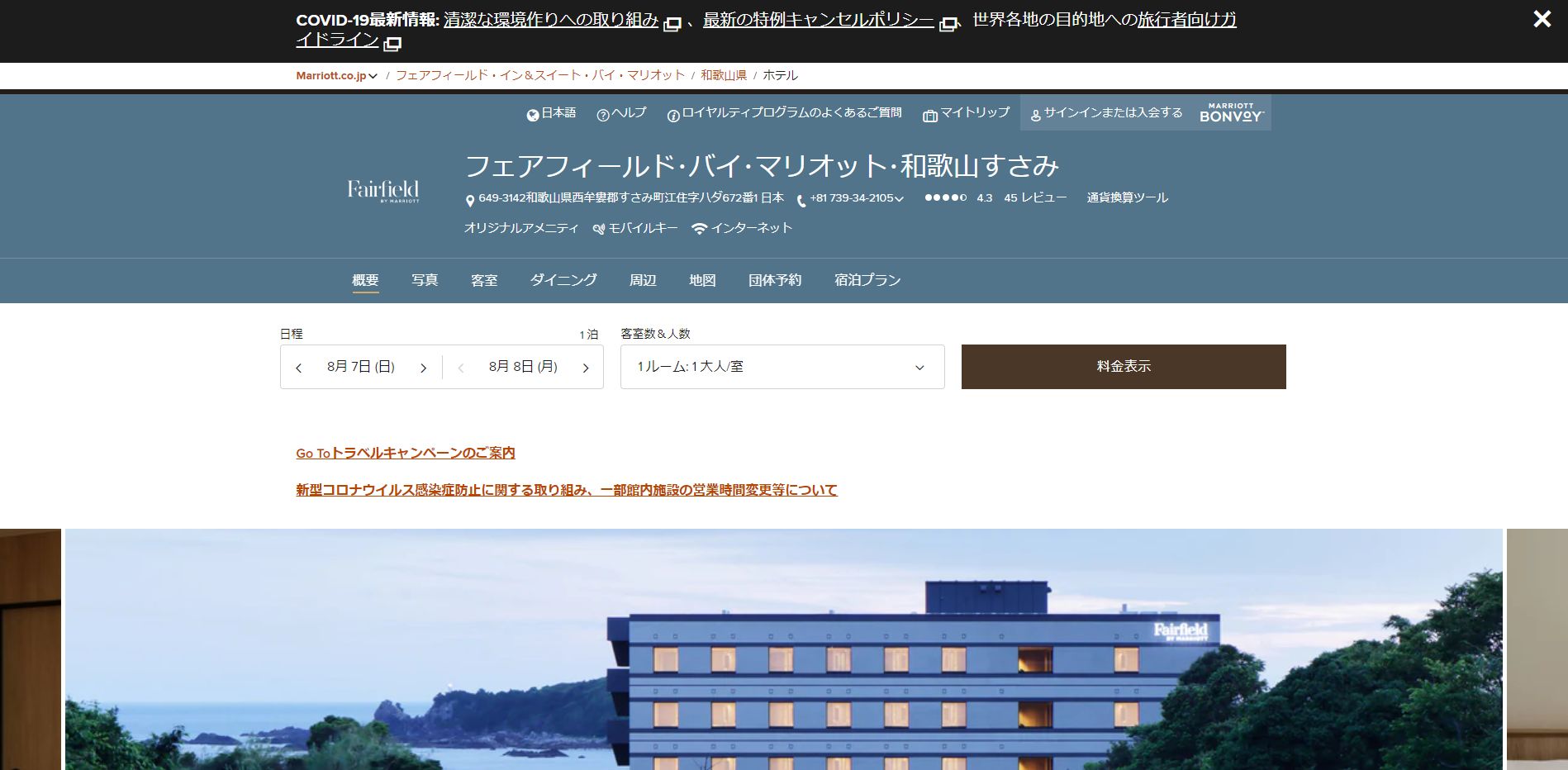
Task: Click サインインまたは入会する
Action: click(x=1113, y=112)
